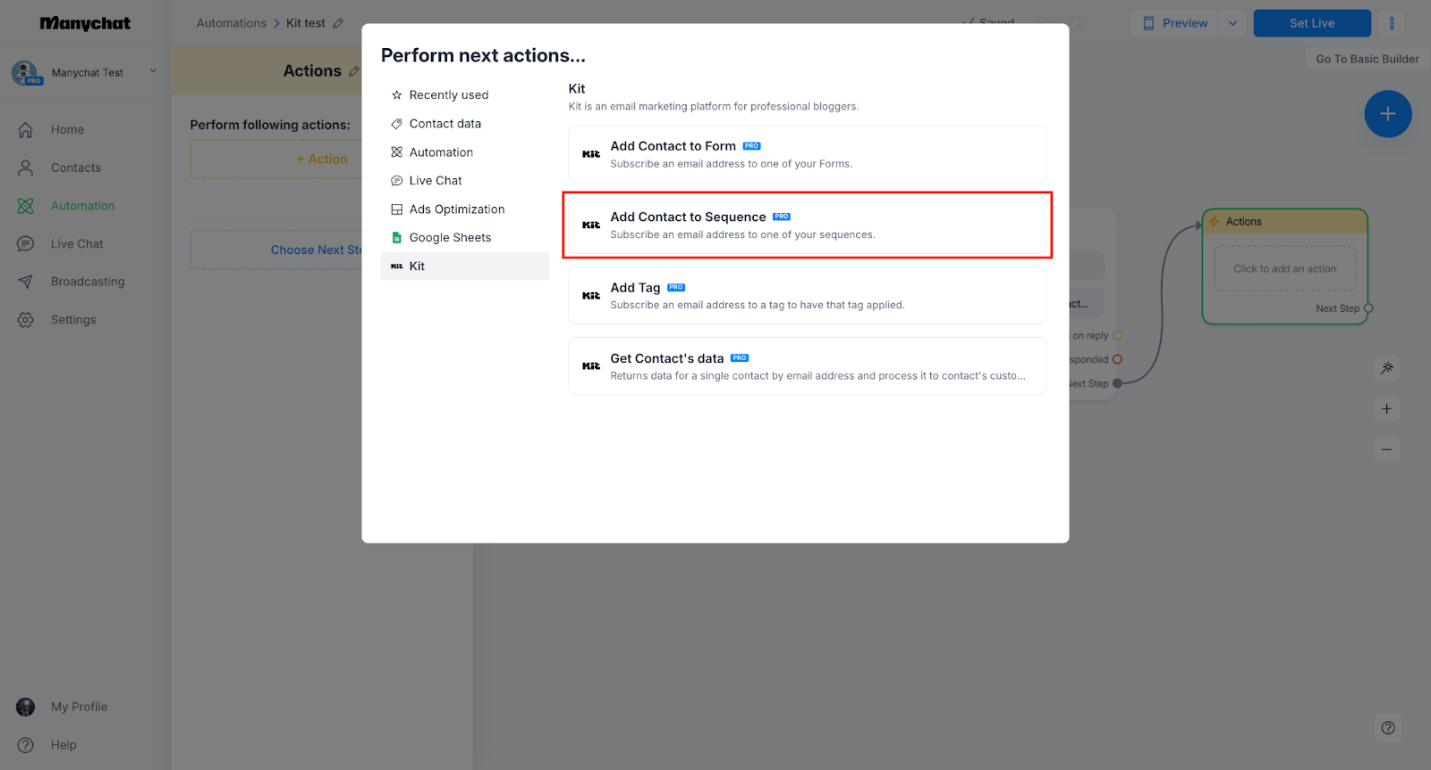Screen dimensions: 1431x770
Task: Click the 'Click to add an action' placeholder
Action: [x=1284, y=268]
